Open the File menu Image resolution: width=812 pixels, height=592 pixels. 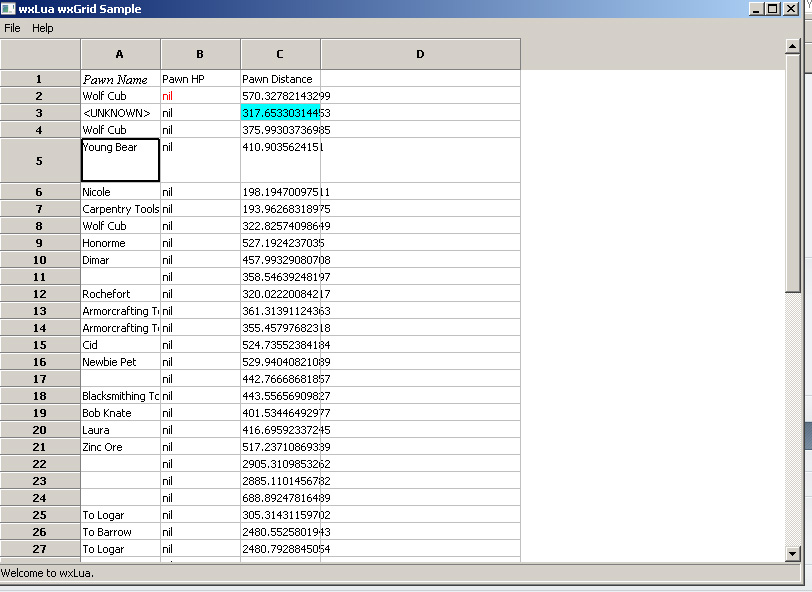[12, 28]
